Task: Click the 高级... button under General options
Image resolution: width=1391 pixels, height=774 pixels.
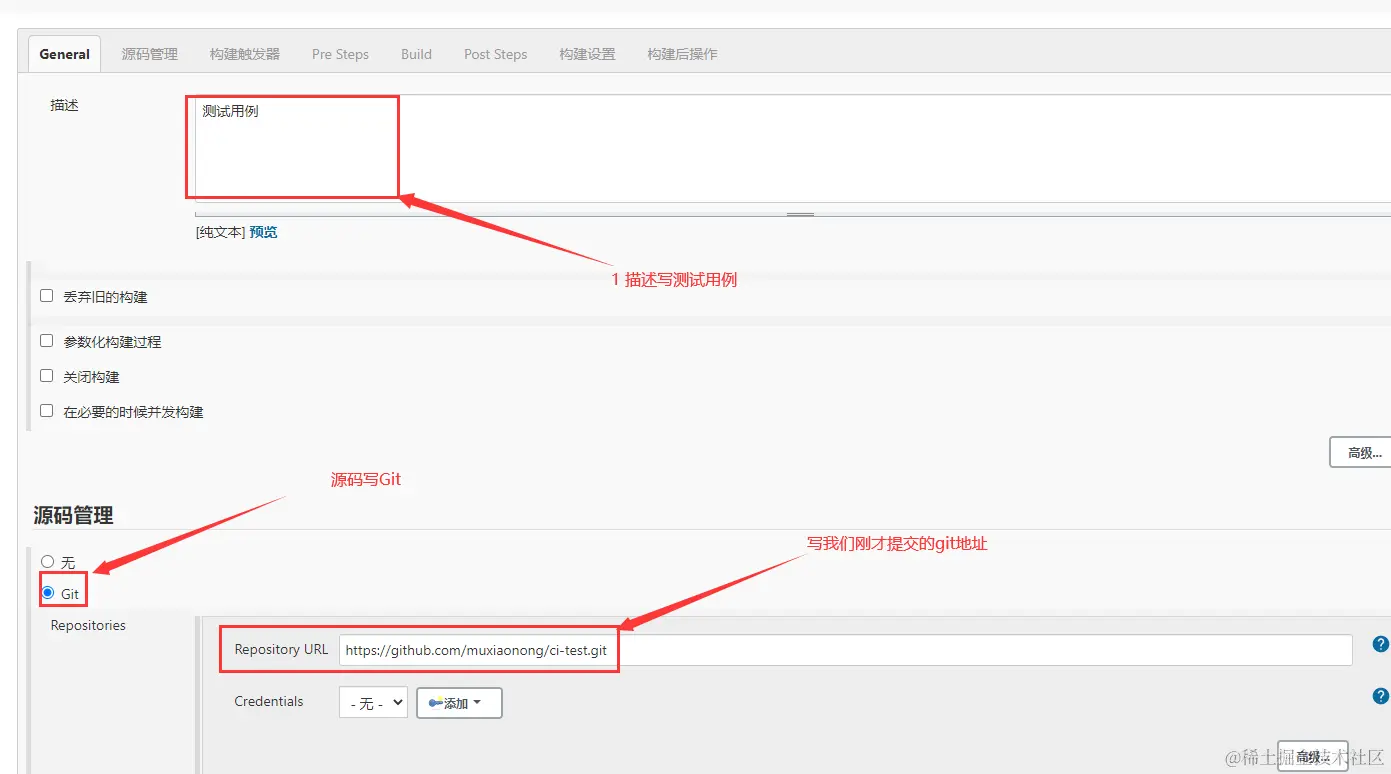Action: coord(1362,452)
